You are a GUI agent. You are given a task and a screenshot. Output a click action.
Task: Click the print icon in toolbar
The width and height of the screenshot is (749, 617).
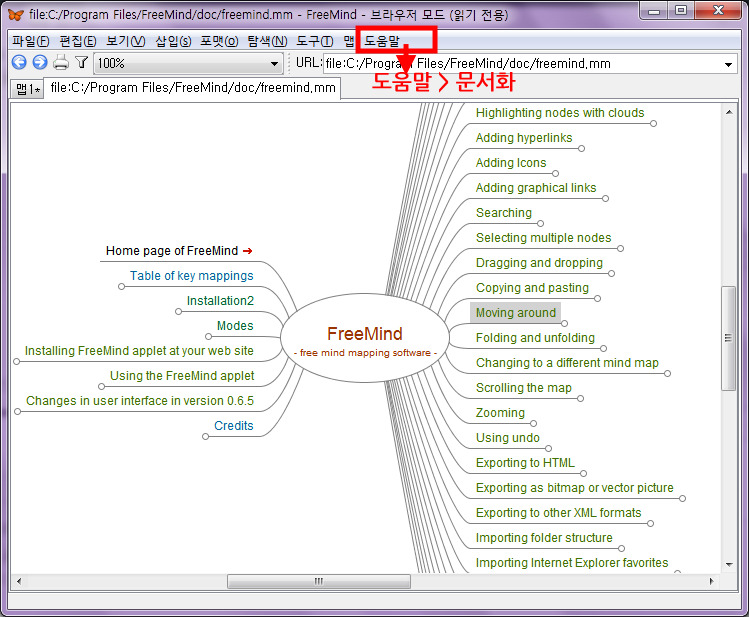[x=61, y=63]
